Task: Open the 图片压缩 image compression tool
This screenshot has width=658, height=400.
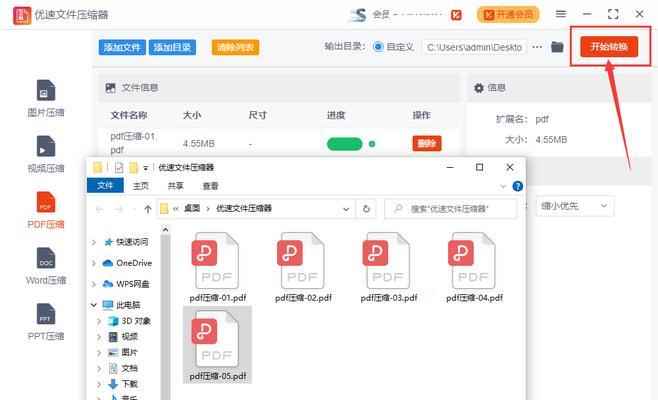Action: click(x=46, y=99)
